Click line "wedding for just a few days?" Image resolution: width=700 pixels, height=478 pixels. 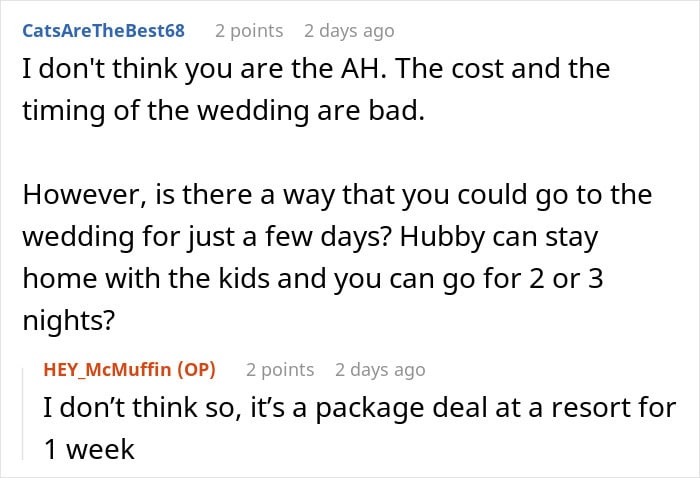click(x=310, y=237)
